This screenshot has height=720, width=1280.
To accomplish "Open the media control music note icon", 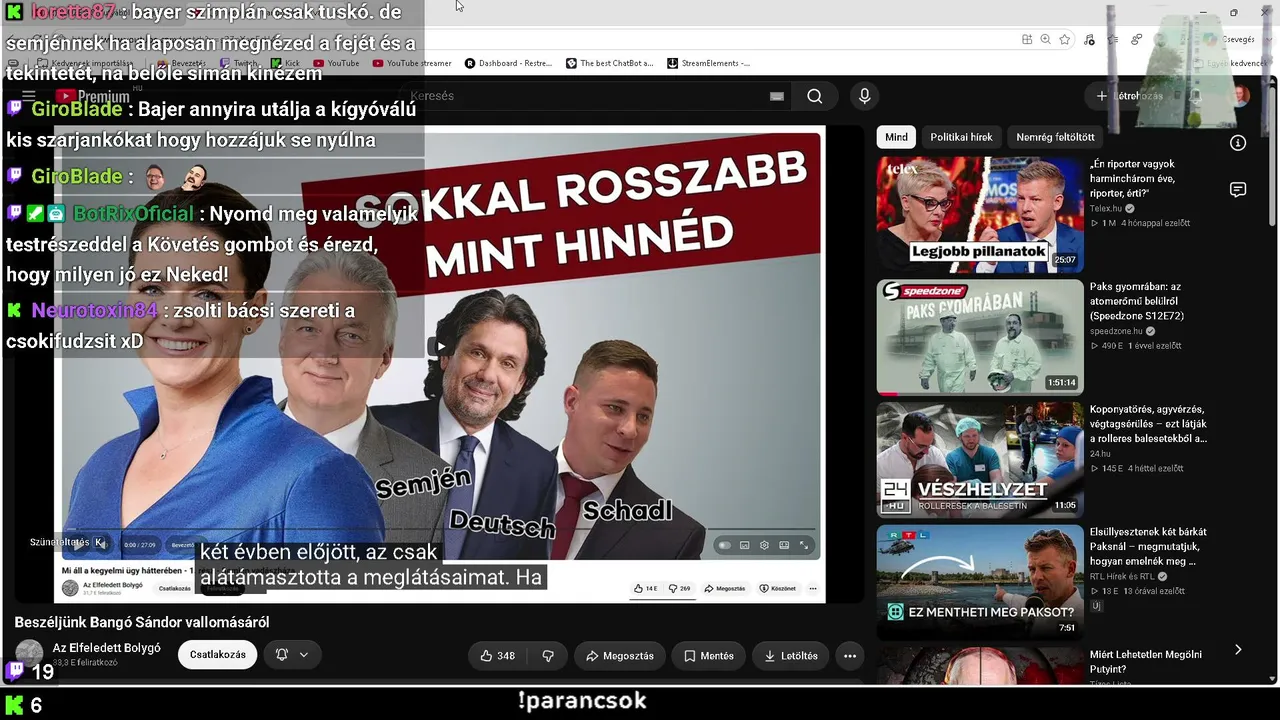I will [1088, 39].
